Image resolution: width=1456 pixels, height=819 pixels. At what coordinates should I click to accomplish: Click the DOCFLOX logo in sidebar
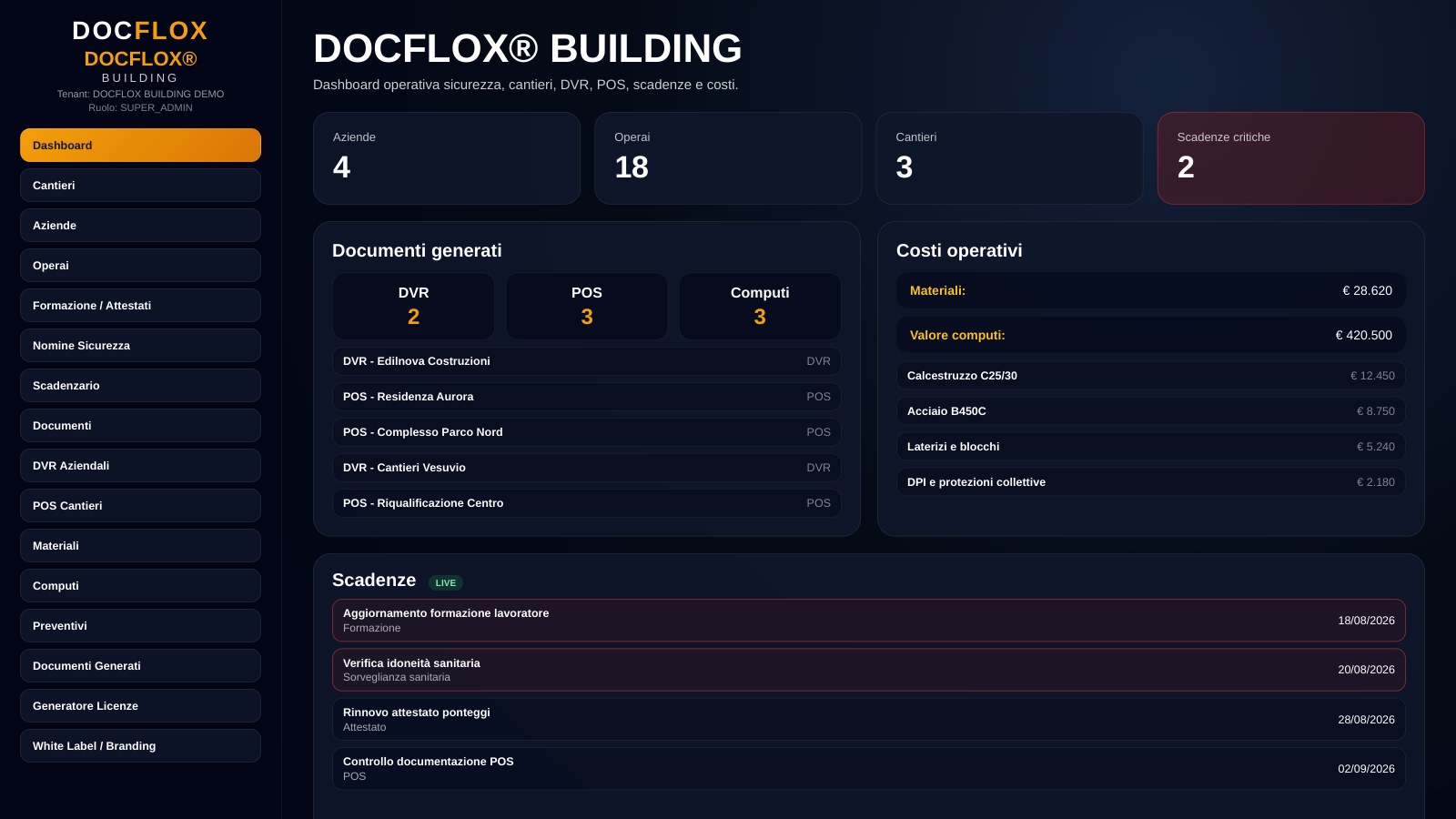(x=140, y=31)
